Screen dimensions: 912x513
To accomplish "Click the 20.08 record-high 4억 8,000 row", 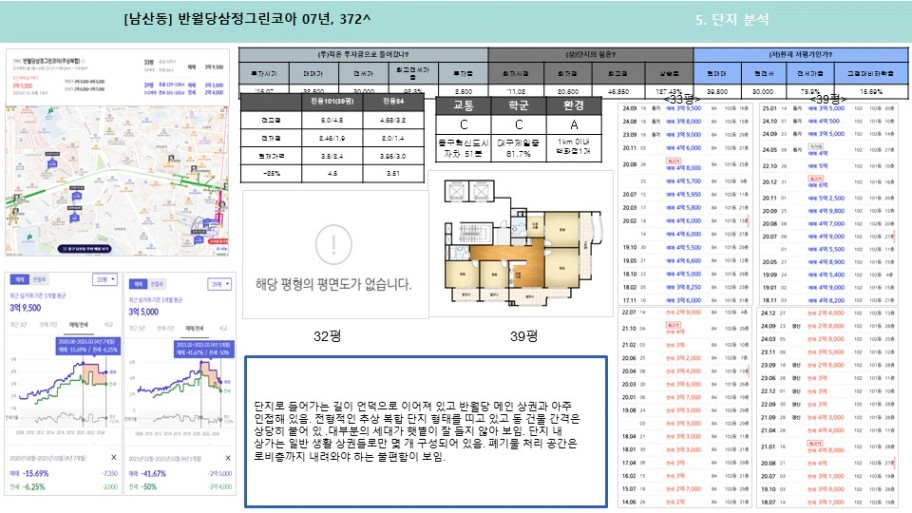I will [x=686, y=165].
